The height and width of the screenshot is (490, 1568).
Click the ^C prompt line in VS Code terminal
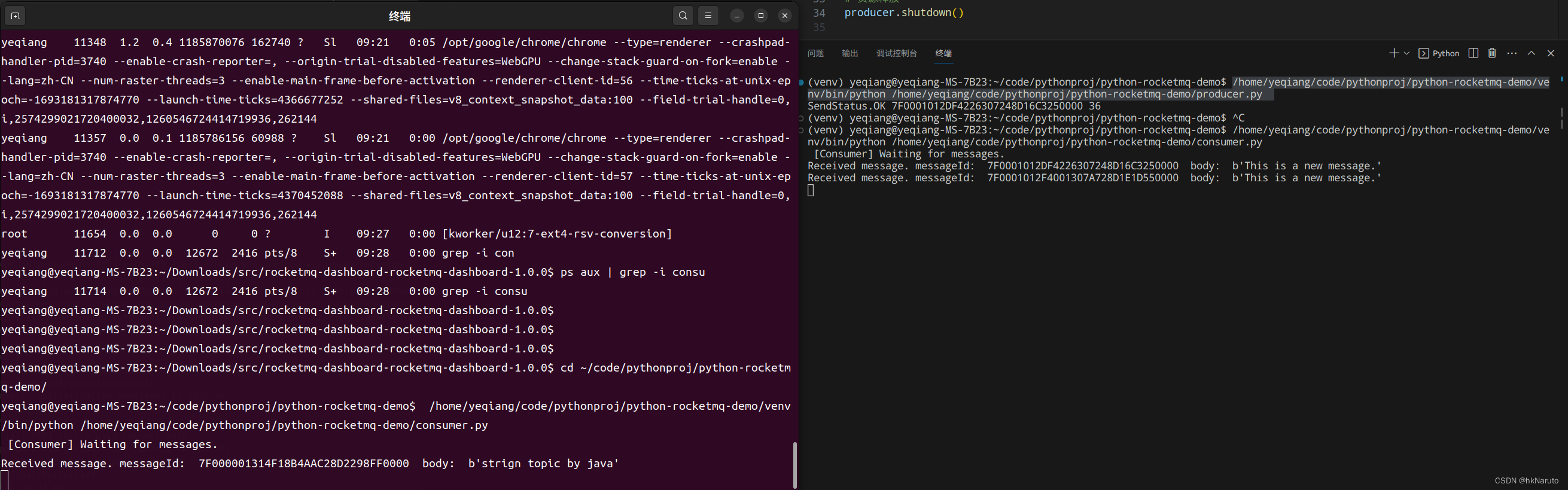[1025, 118]
